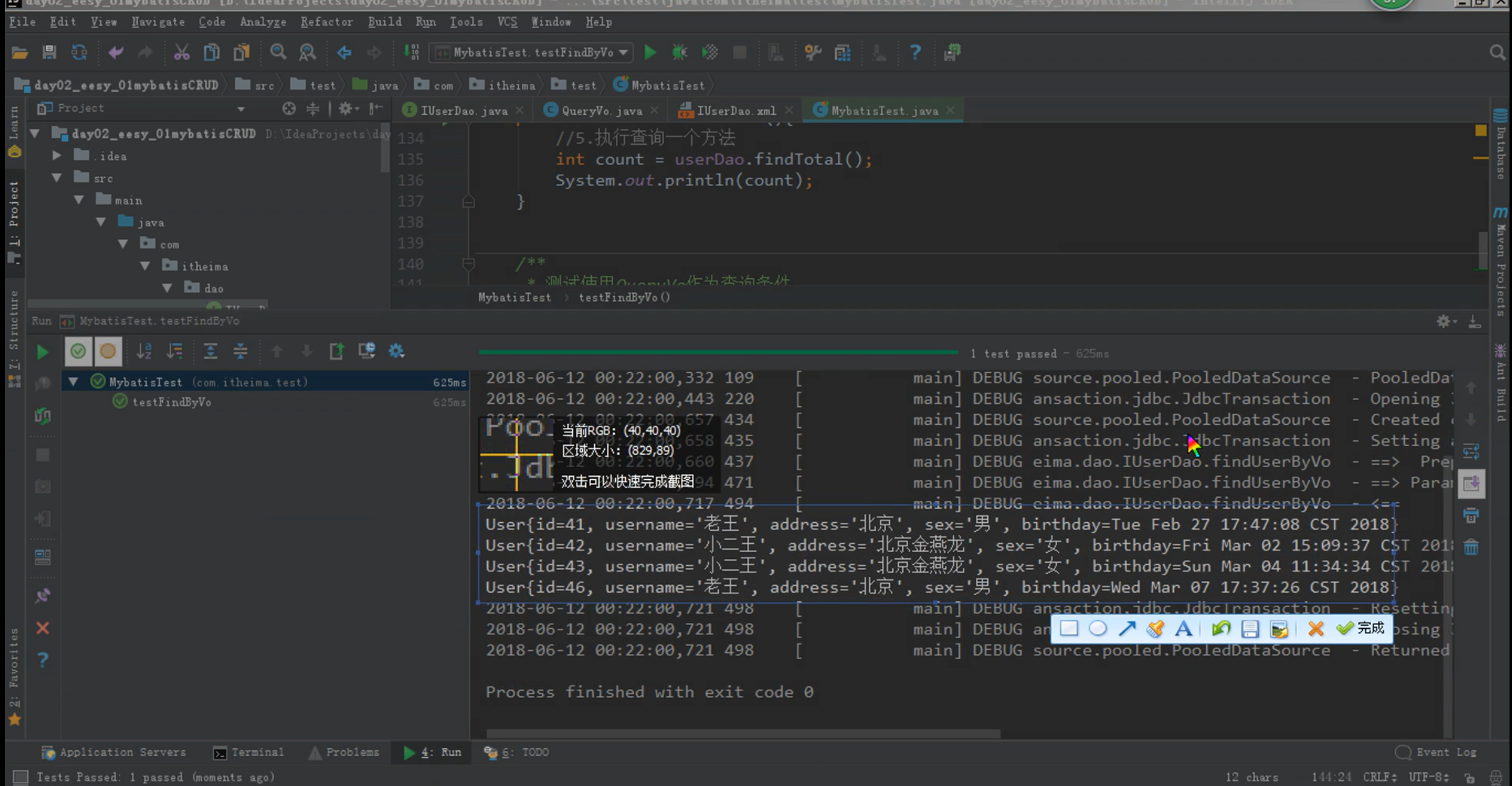Toggle show passed tests filter
Screen dimensions: 1512x786
click(x=78, y=351)
